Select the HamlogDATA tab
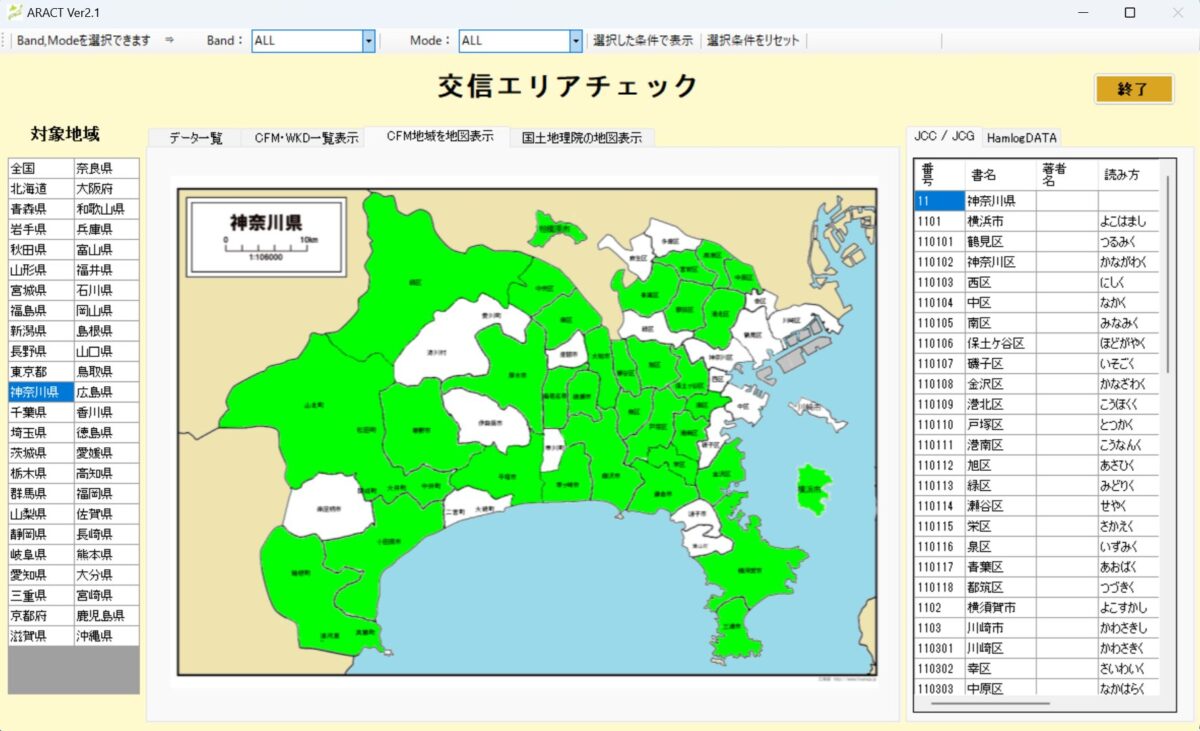The width and height of the screenshot is (1200, 731). (x=1021, y=138)
